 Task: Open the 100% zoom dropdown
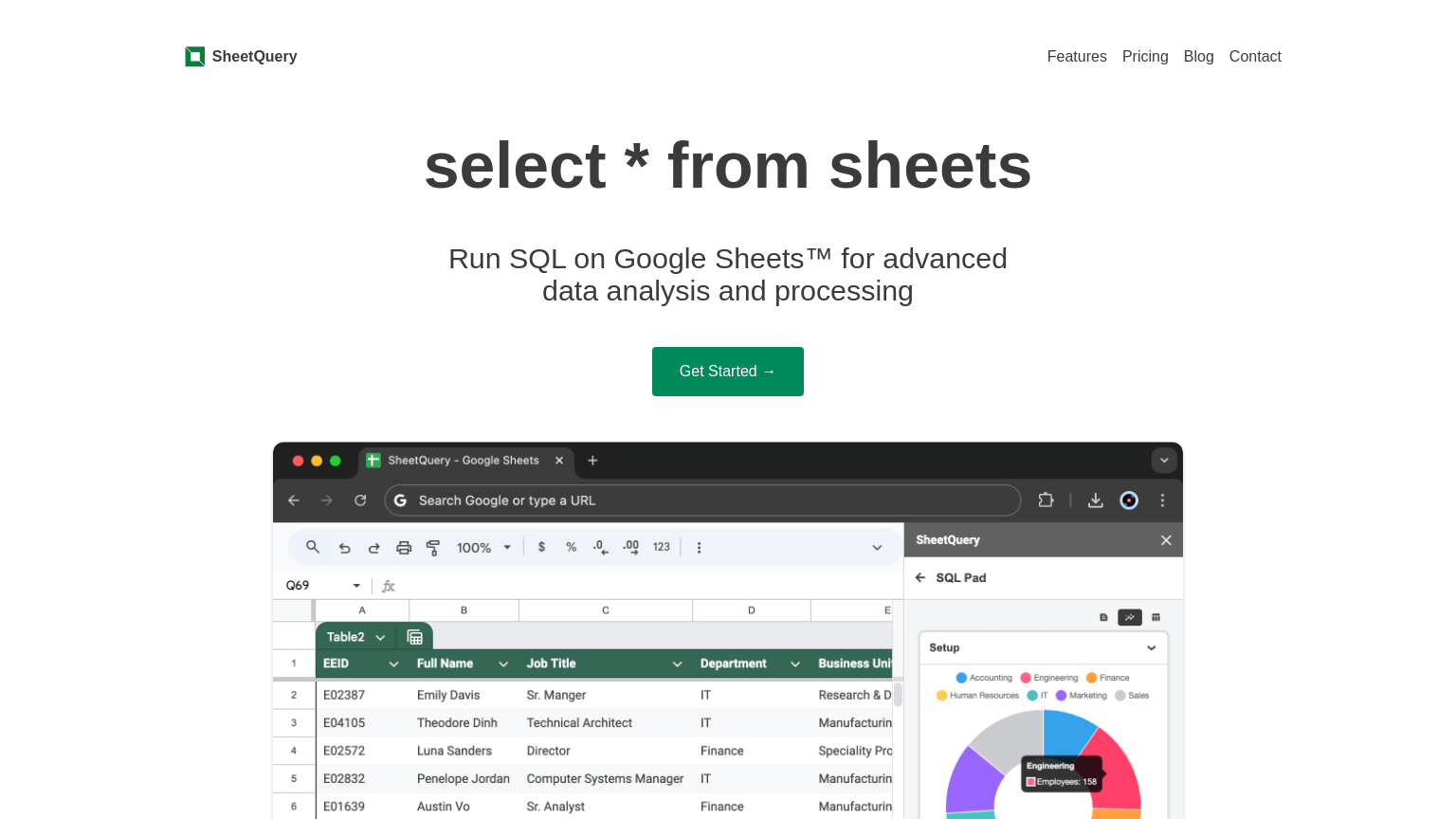[483, 548]
